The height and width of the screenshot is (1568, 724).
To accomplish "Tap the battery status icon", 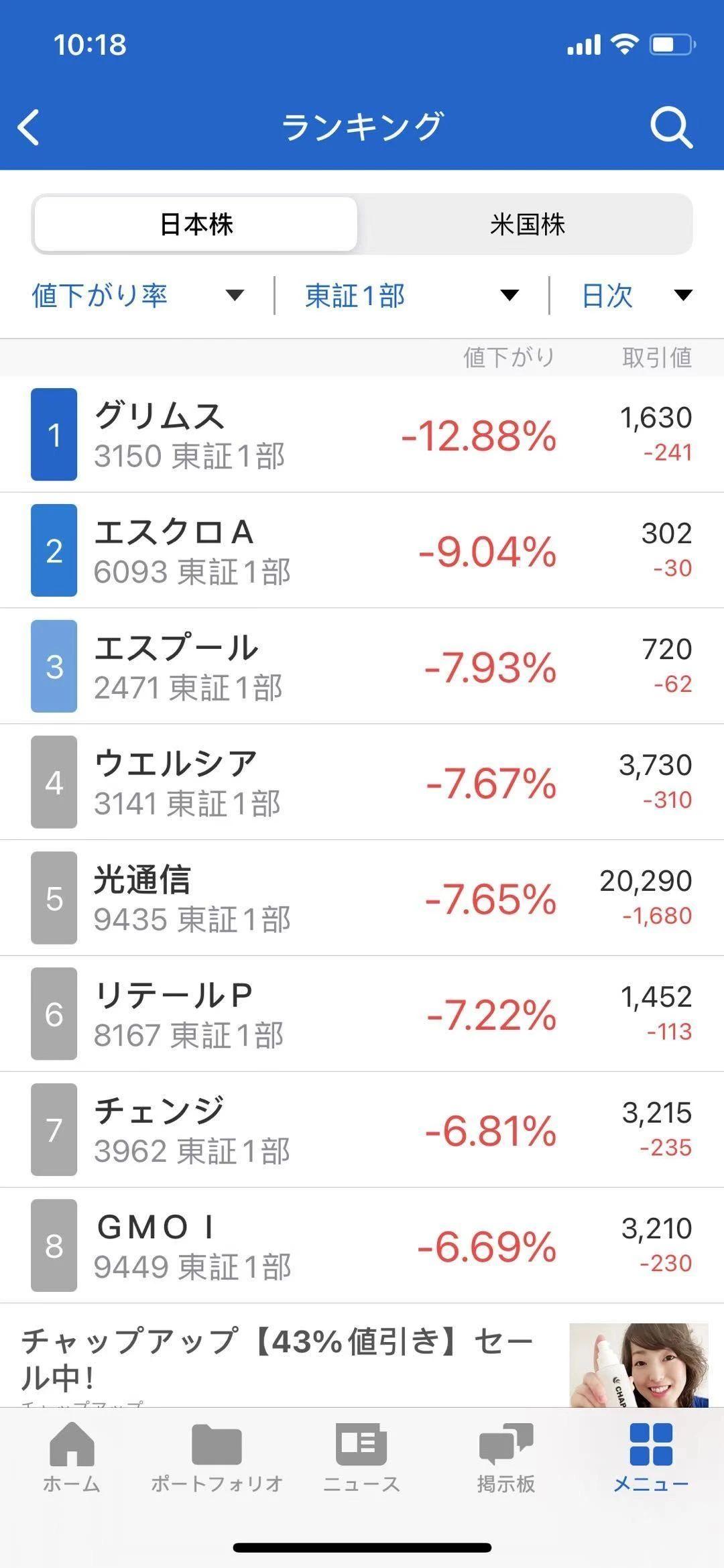I will click(x=672, y=45).
